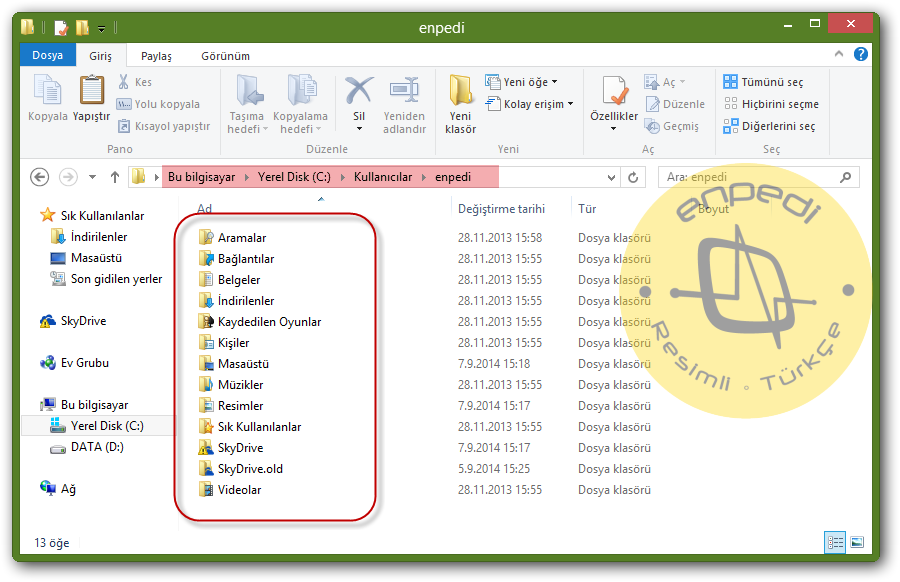This screenshot has width=900, height=582.
Task: Click the Aç open button
Action: (665, 82)
